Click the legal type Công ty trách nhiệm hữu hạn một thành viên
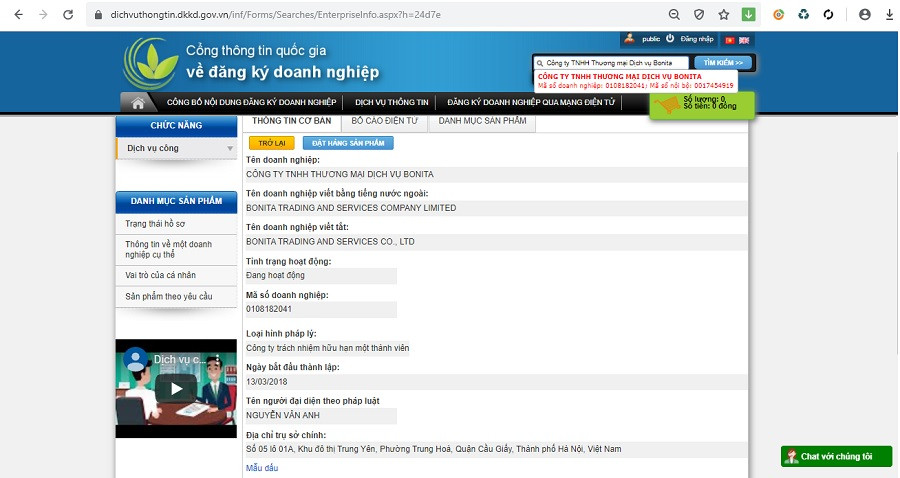Screen dimensions: 900x478 [327, 348]
